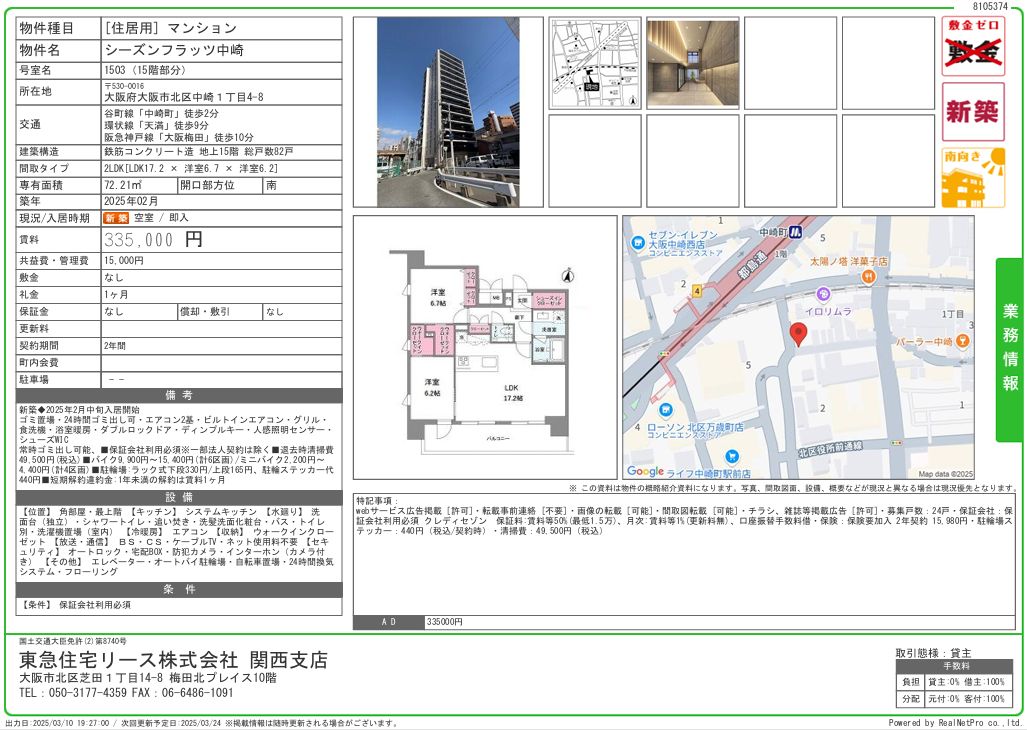This screenshot has width=1027, height=730.
Task: Open the location sketch map thumbnail
Action: coord(595,63)
